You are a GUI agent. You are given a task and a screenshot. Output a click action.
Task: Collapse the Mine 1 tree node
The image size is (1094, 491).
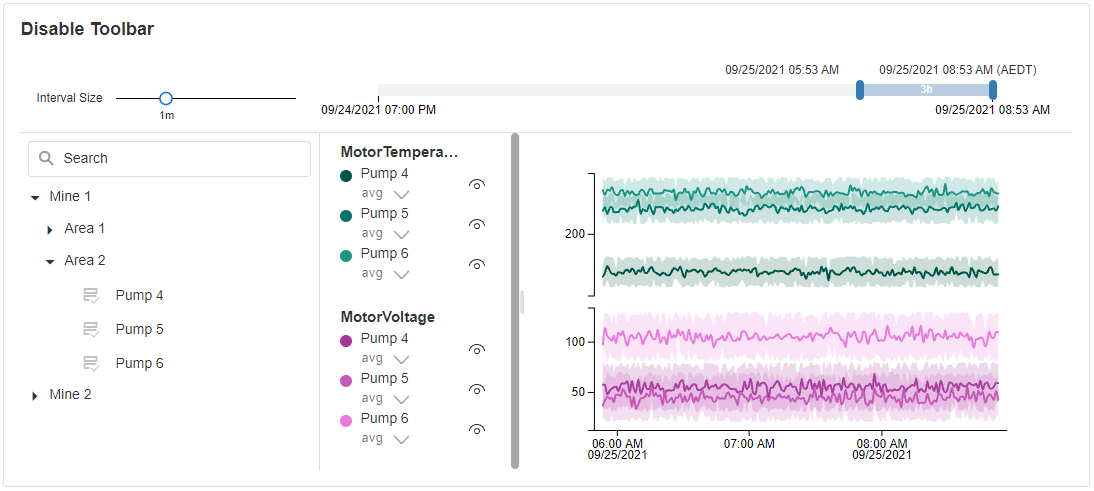[x=35, y=197]
